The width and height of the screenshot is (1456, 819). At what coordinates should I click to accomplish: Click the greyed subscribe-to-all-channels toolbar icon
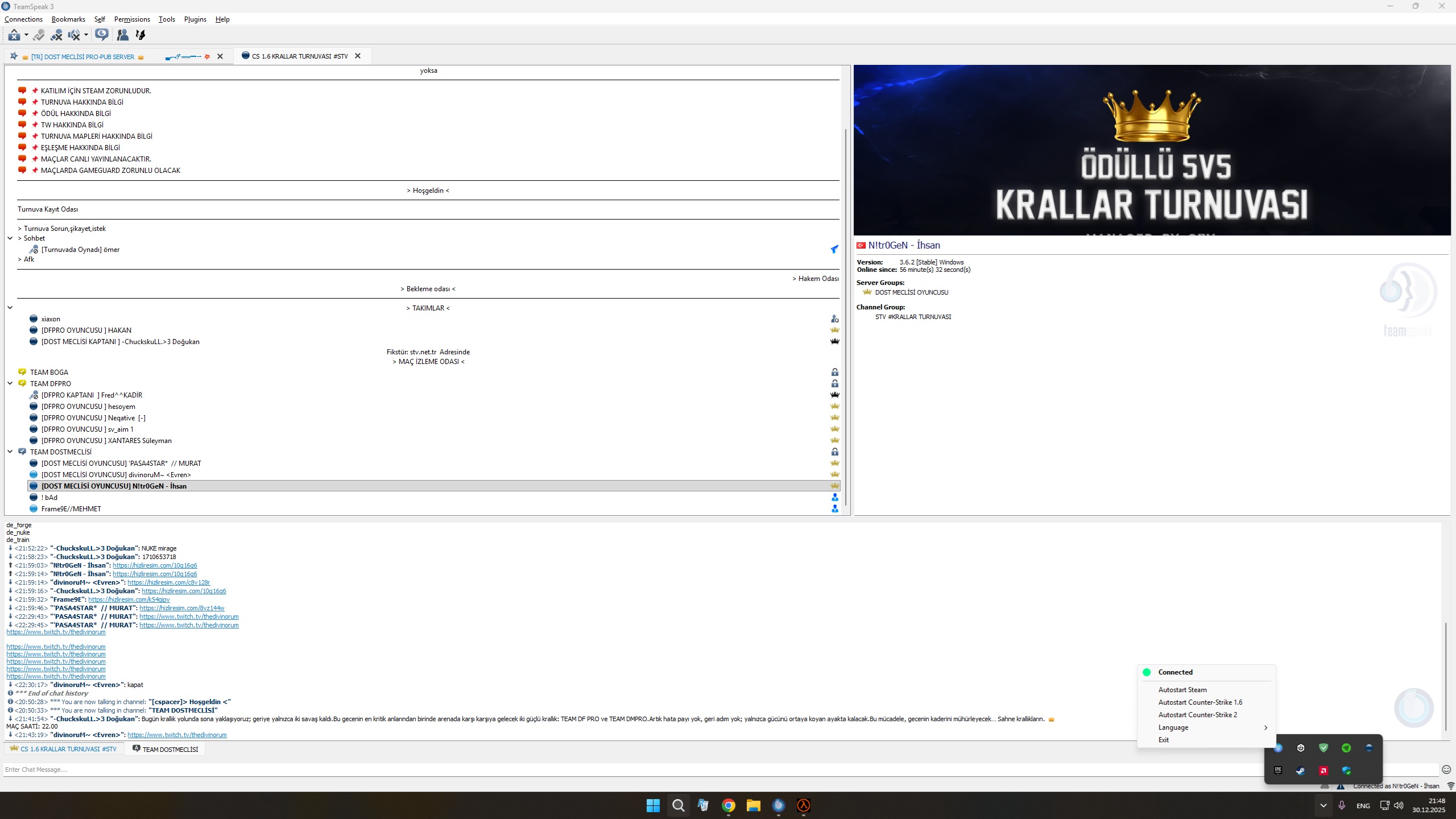[x=39, y=35]
